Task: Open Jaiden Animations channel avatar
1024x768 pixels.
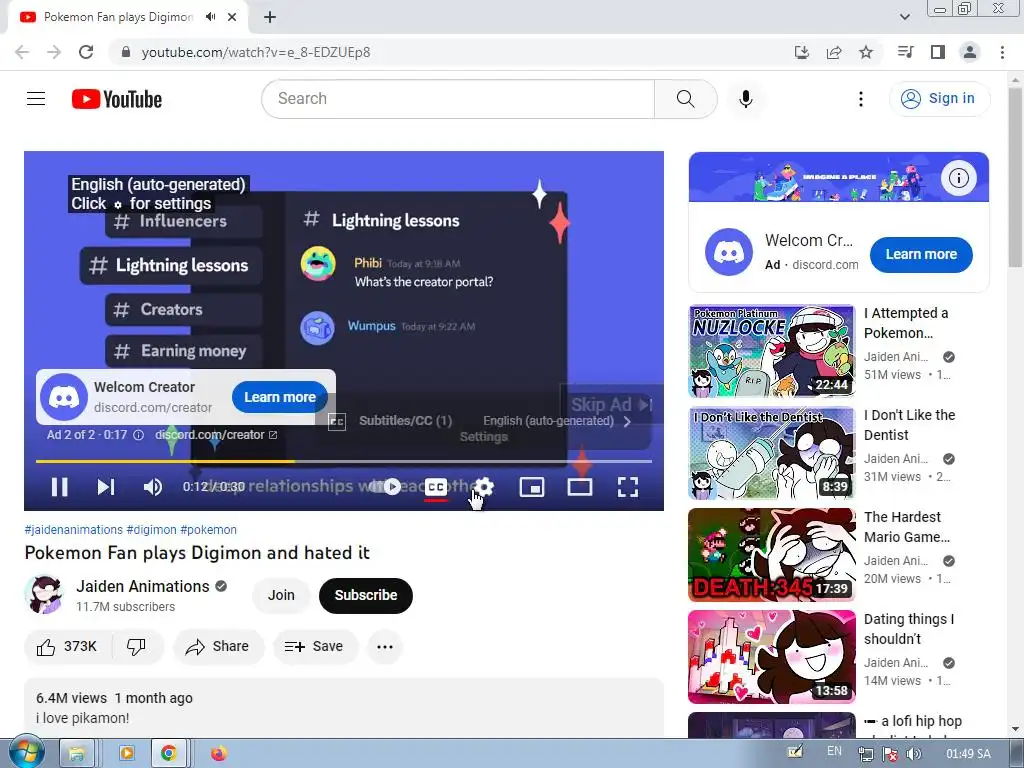Action: click(x=44, y=595)
